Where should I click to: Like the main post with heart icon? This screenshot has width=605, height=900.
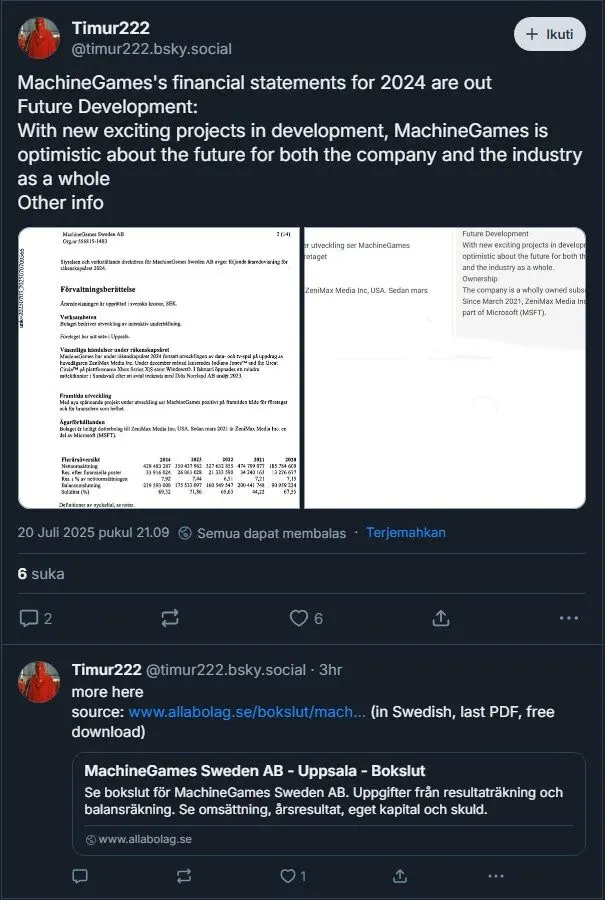[x=299, y=618]
